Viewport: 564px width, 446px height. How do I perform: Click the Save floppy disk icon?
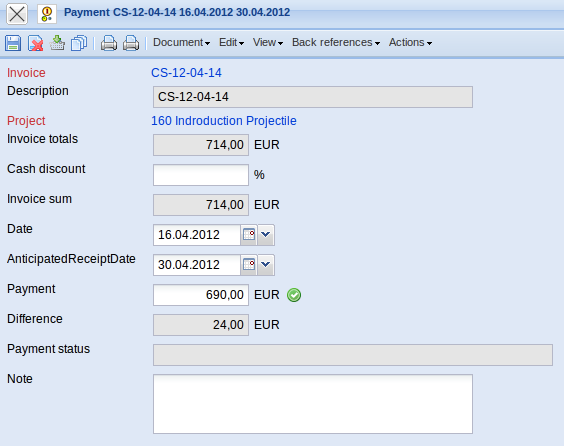tap(13, 43)
